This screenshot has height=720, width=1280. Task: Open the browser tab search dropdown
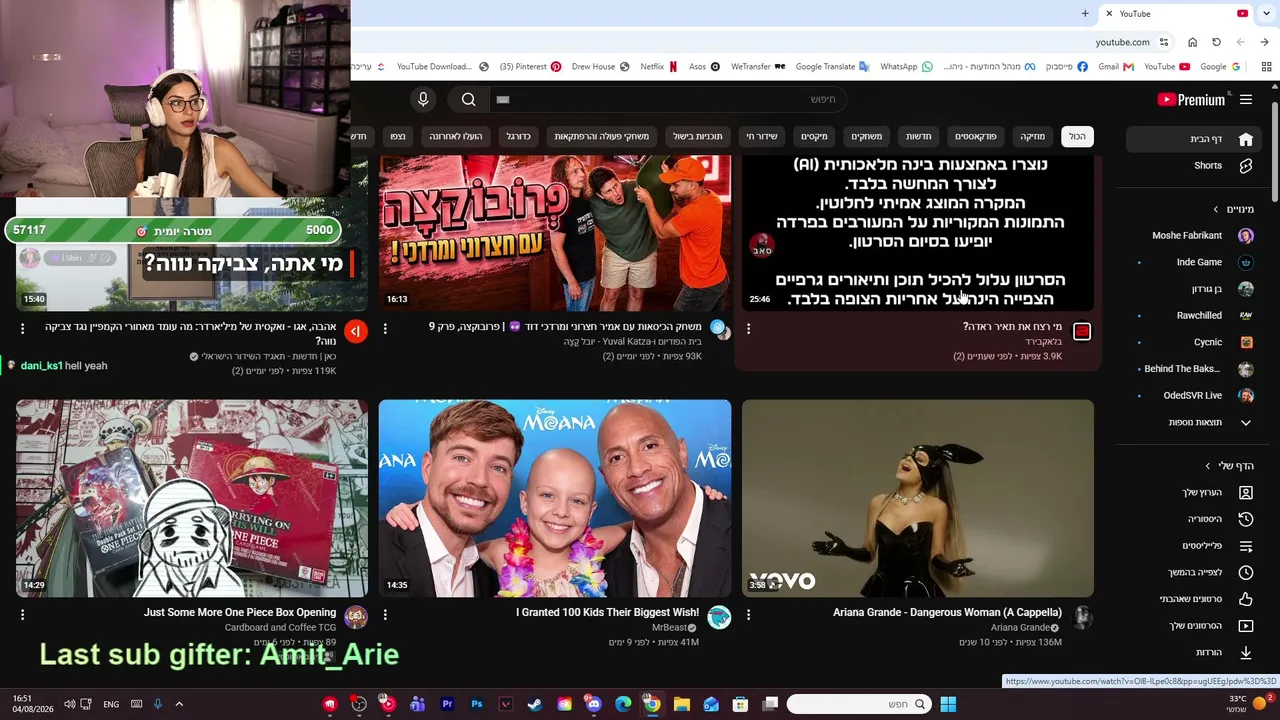1266,13
